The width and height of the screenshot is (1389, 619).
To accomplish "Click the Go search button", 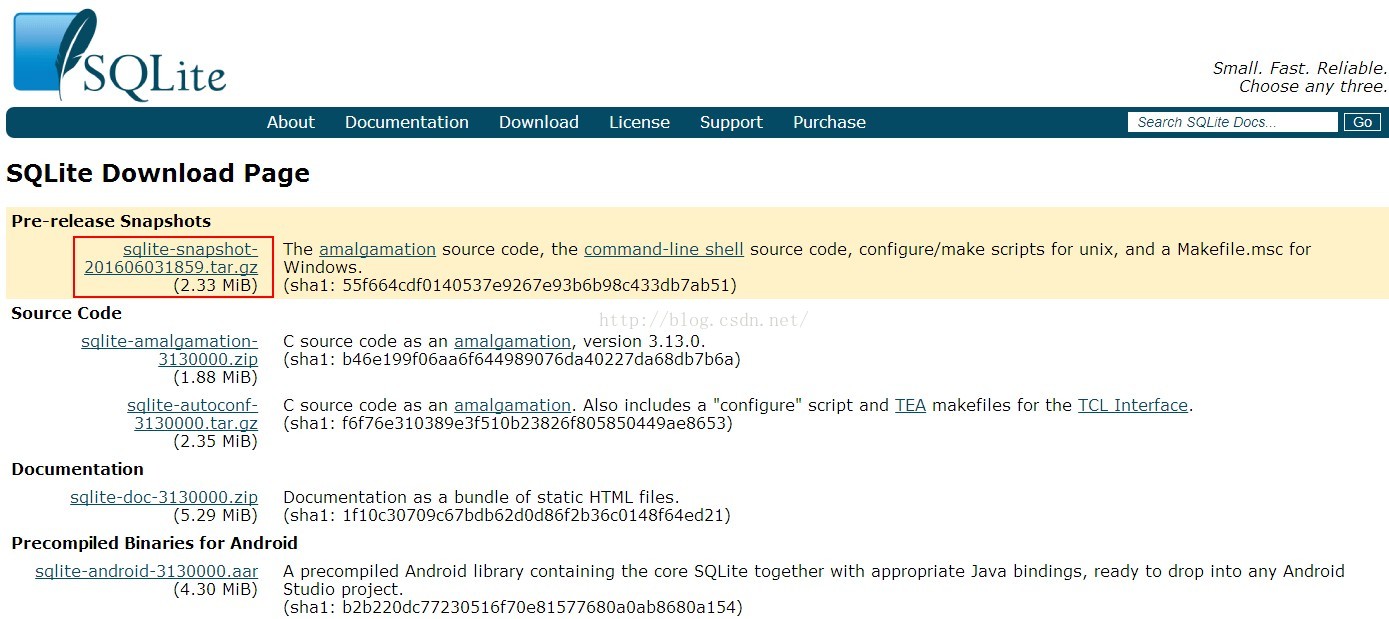I will point(1362,122).
